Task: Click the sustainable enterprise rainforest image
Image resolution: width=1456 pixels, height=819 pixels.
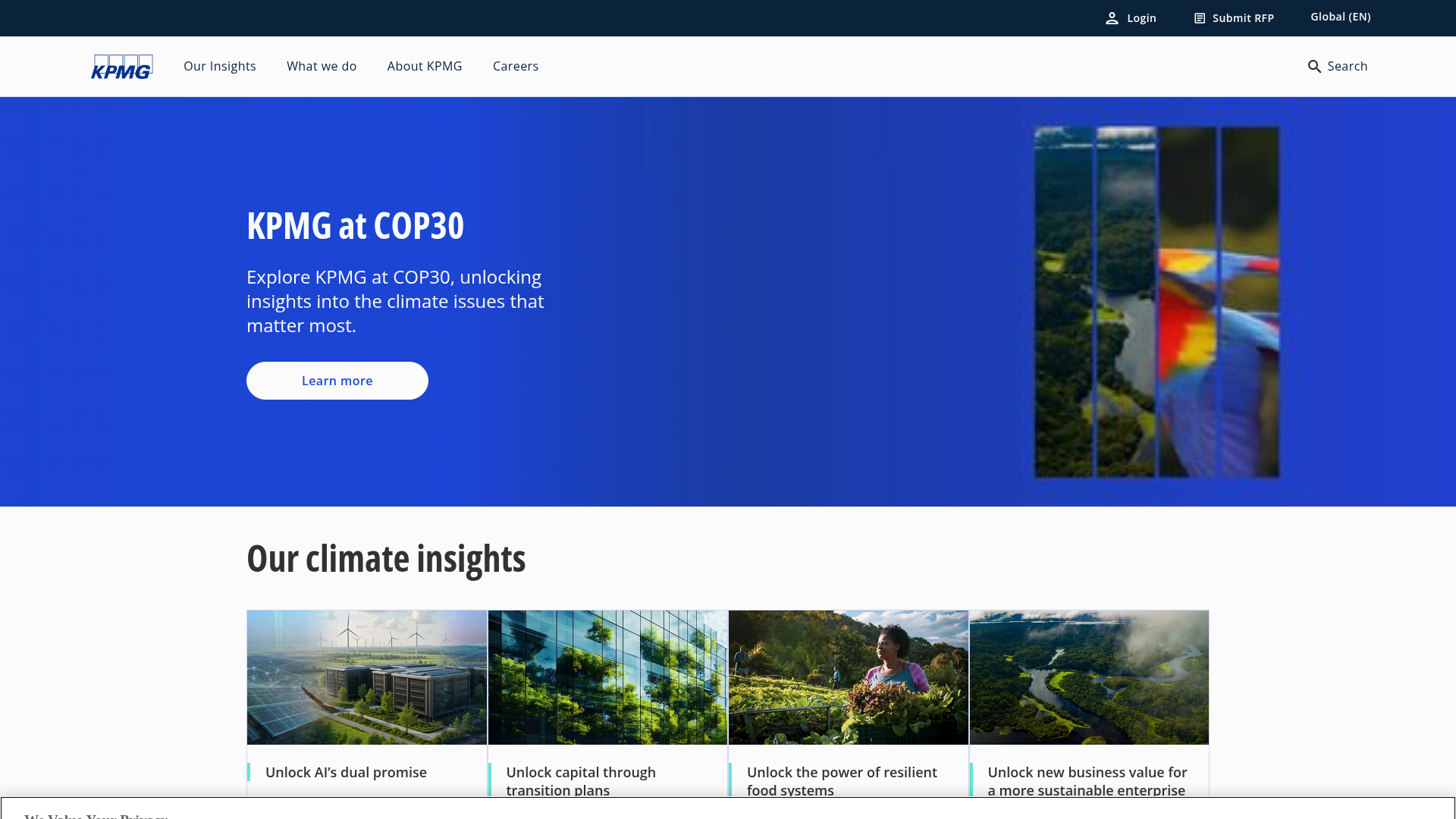Action: 1089,677
